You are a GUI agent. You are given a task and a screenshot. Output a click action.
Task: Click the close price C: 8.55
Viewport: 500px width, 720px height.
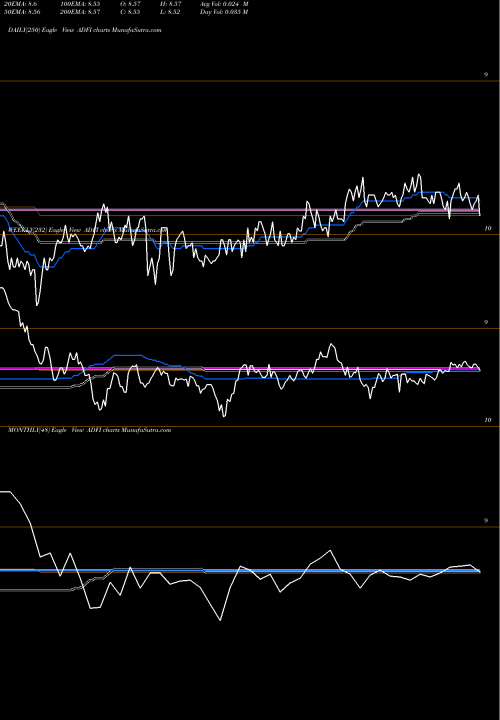tap(130, 12)
